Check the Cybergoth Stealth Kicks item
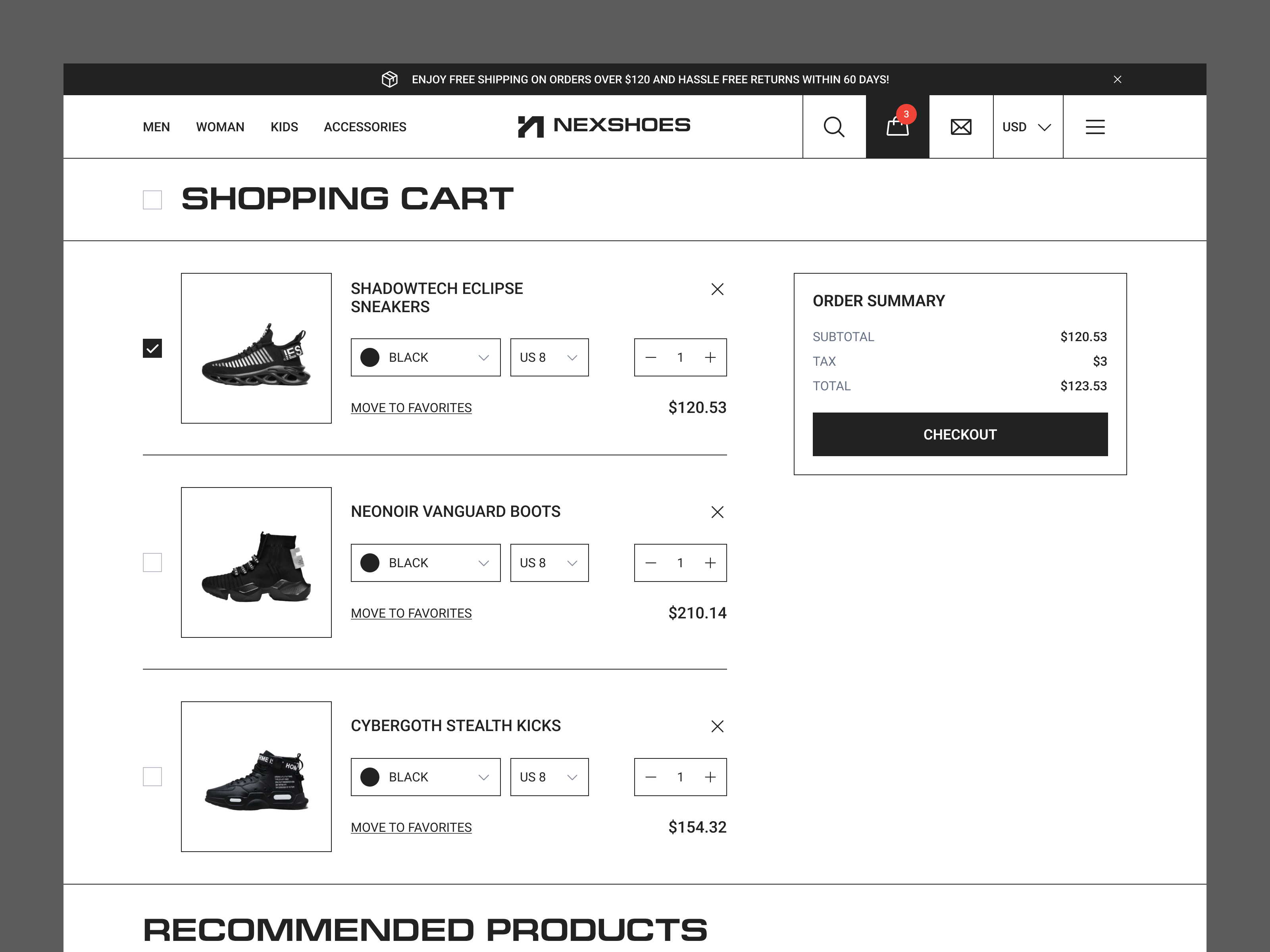This screenshot has width=1270, height=952. [x=152, y=776]
